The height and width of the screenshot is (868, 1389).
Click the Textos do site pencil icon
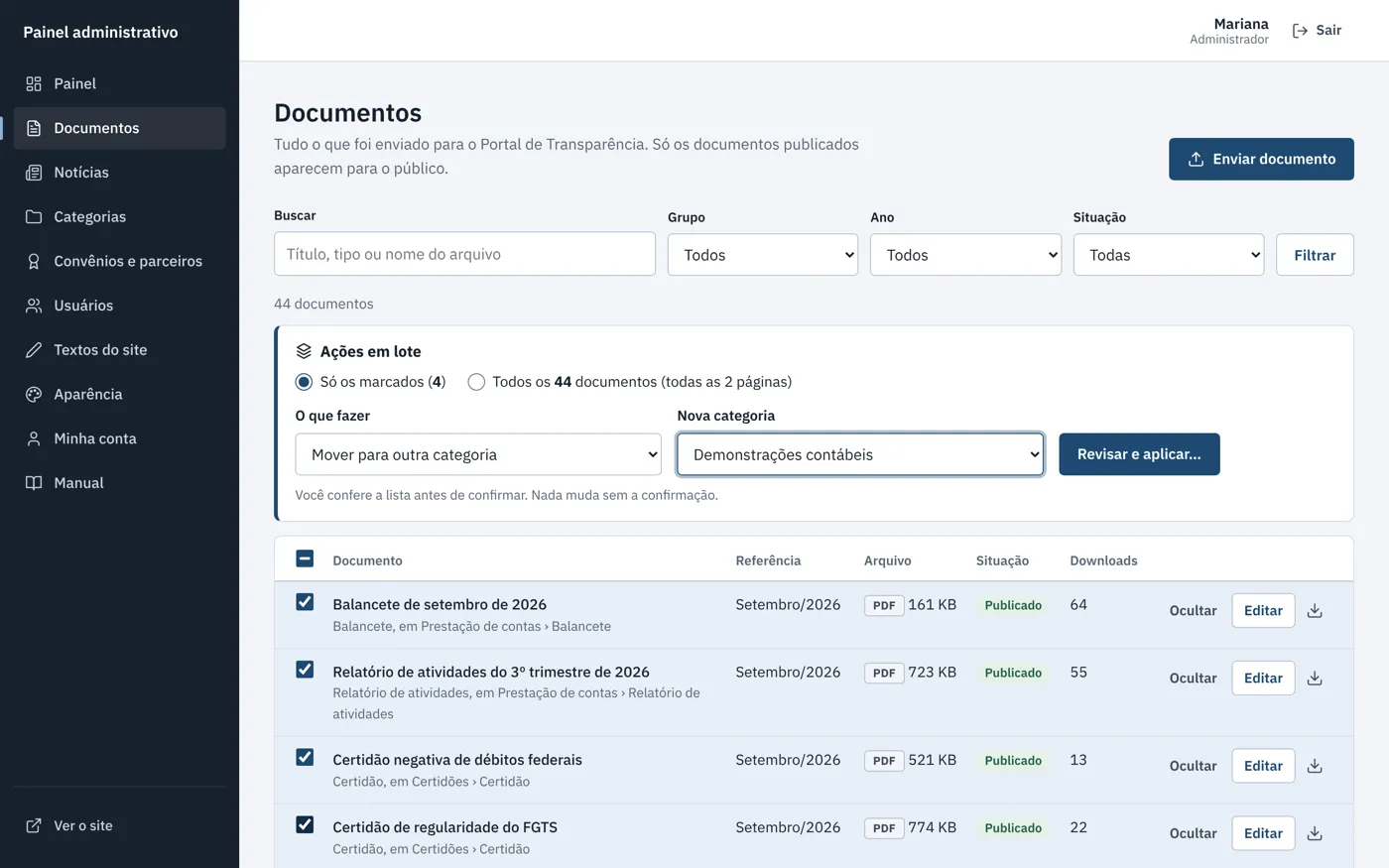34,350
